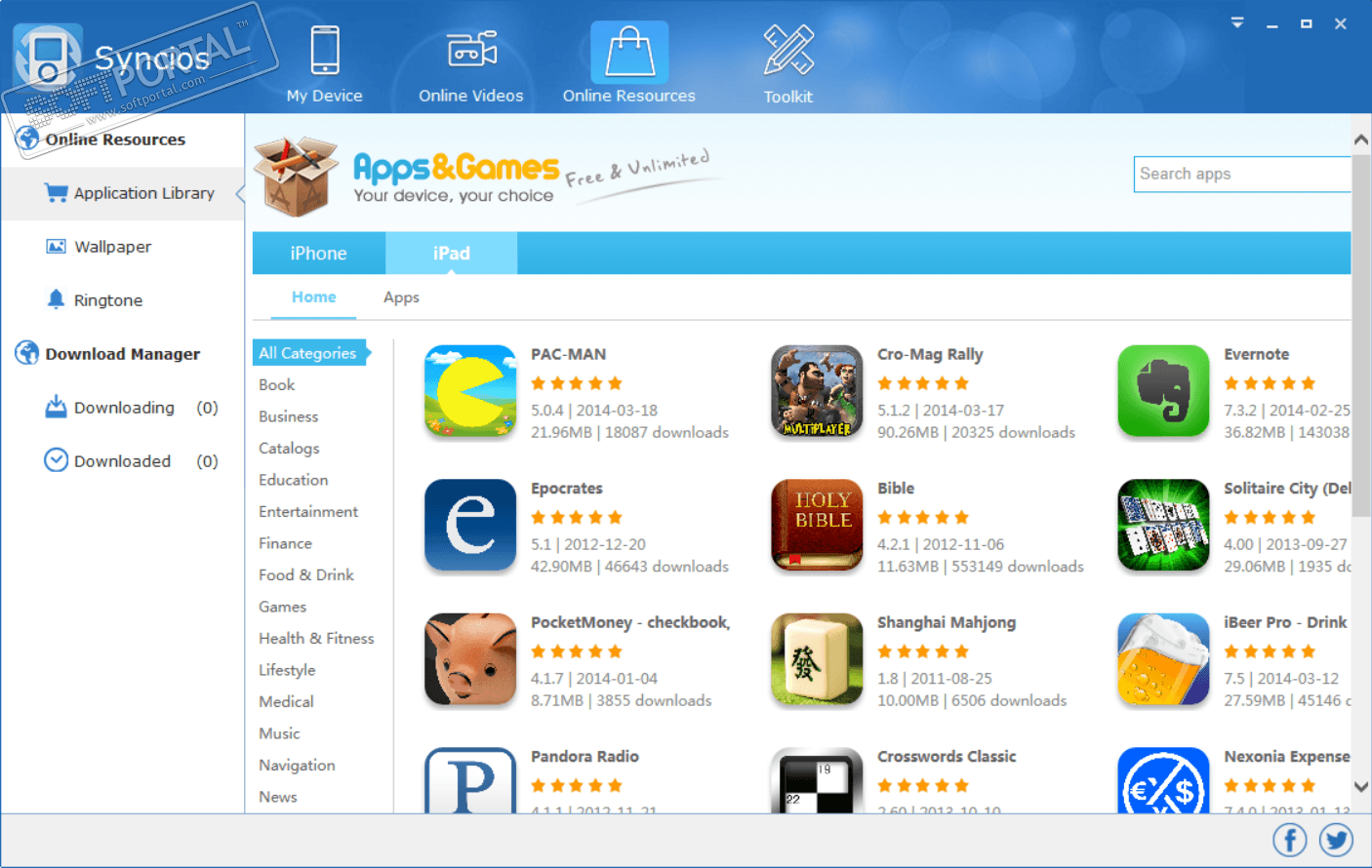Select the Games category
The width and height of the screenshot is (1372, 868).
pyautogui.click(x=283, y=607)
